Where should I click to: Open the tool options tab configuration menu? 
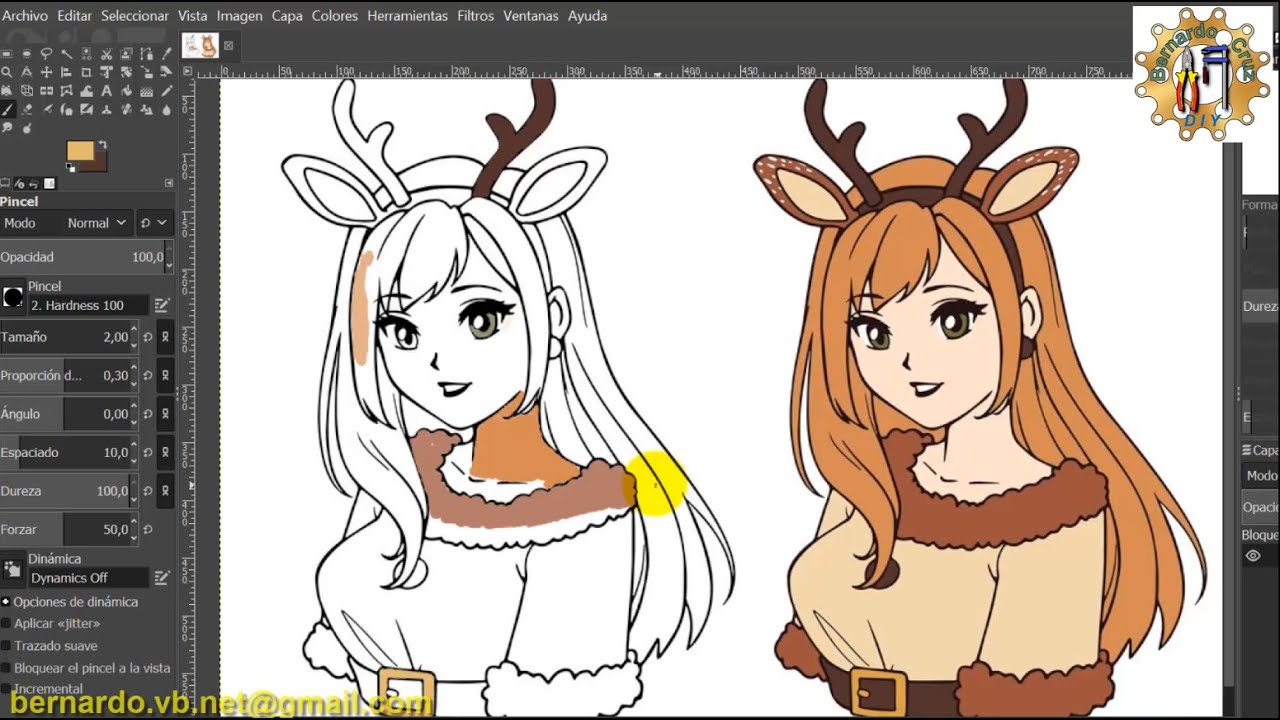(x=169, y=184)
